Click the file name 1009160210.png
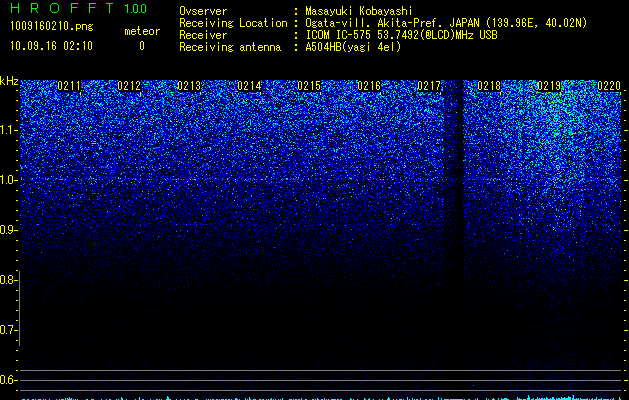The width and height of the screenshot is (629, 400). click(52, 27)
